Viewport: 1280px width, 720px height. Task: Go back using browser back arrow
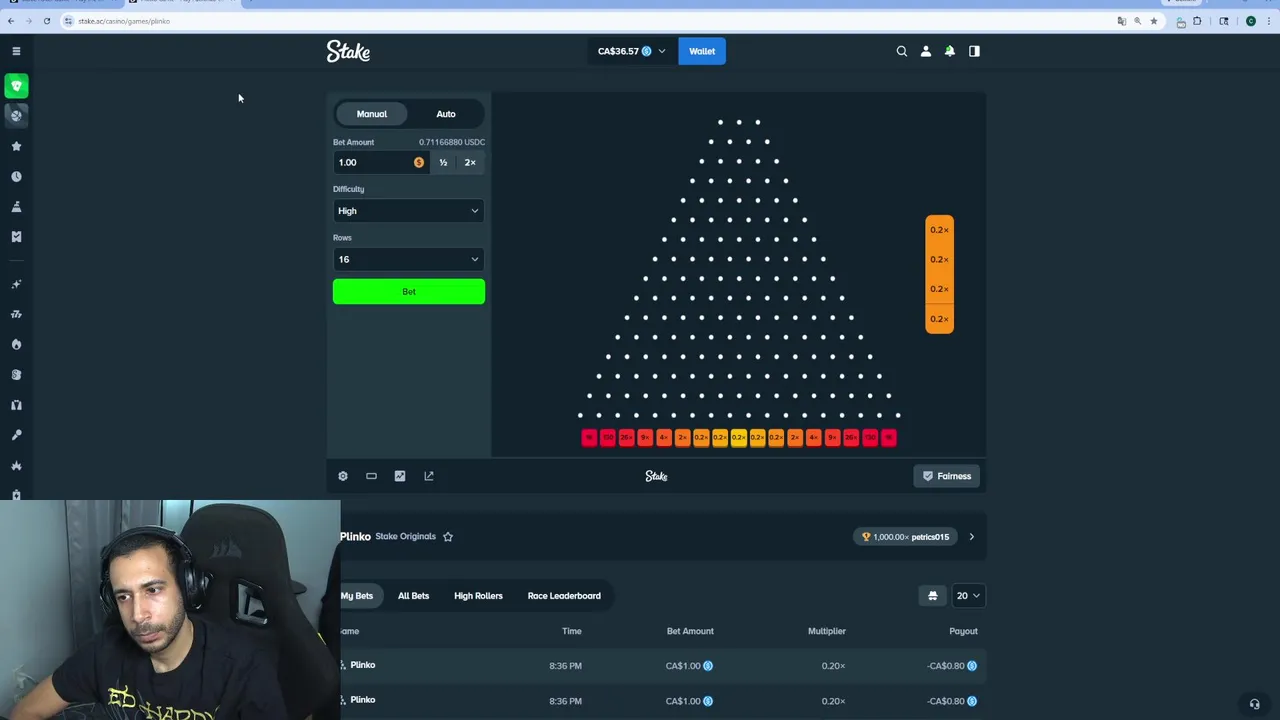pyautogui.click(x=11, y=21)
